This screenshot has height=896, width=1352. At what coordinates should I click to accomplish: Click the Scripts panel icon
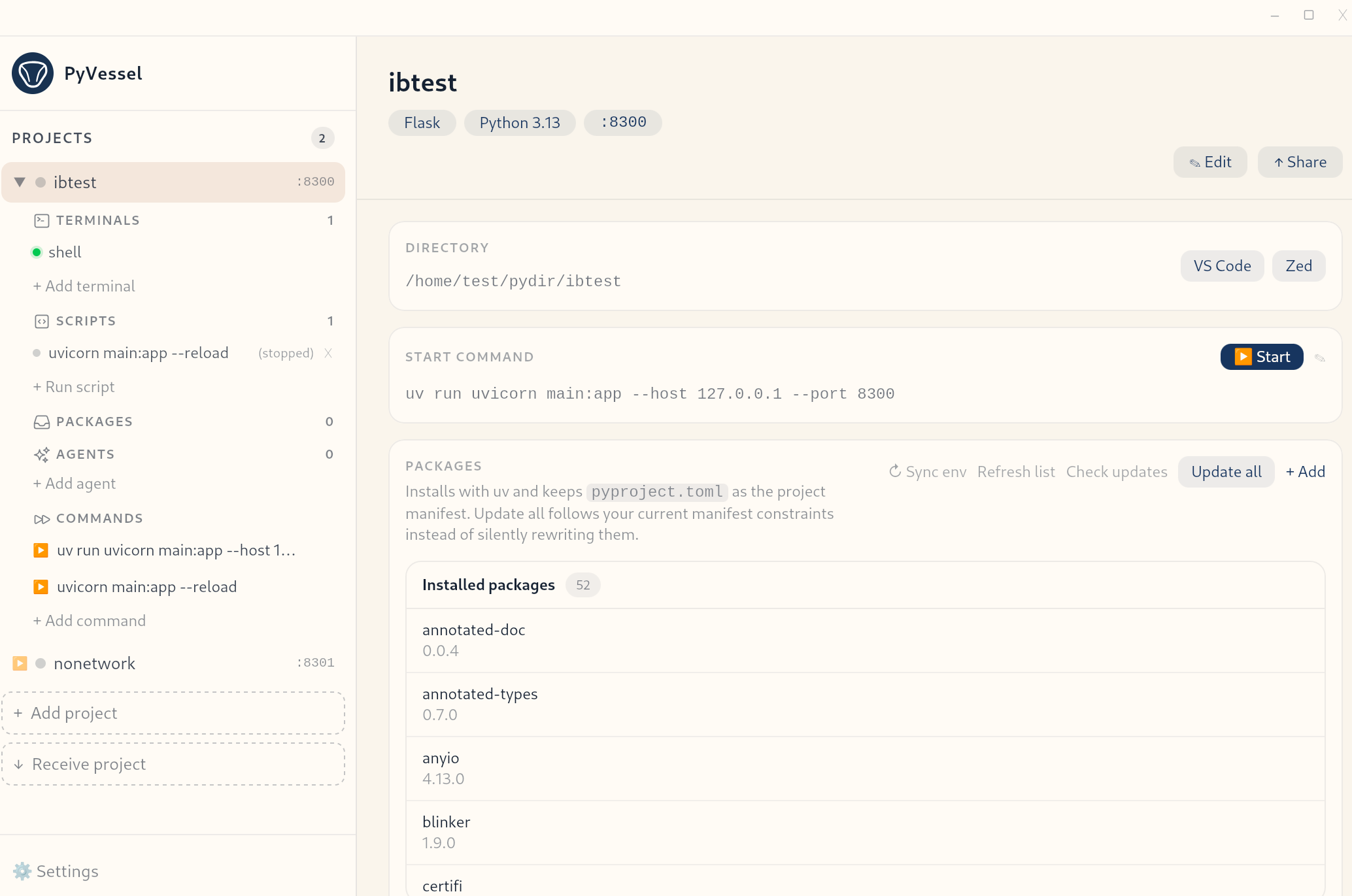(x=42, y=321)
